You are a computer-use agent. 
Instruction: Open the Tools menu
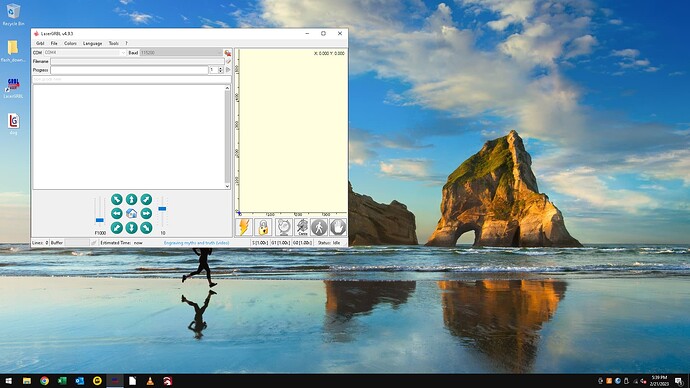click(x=114, y=43)
